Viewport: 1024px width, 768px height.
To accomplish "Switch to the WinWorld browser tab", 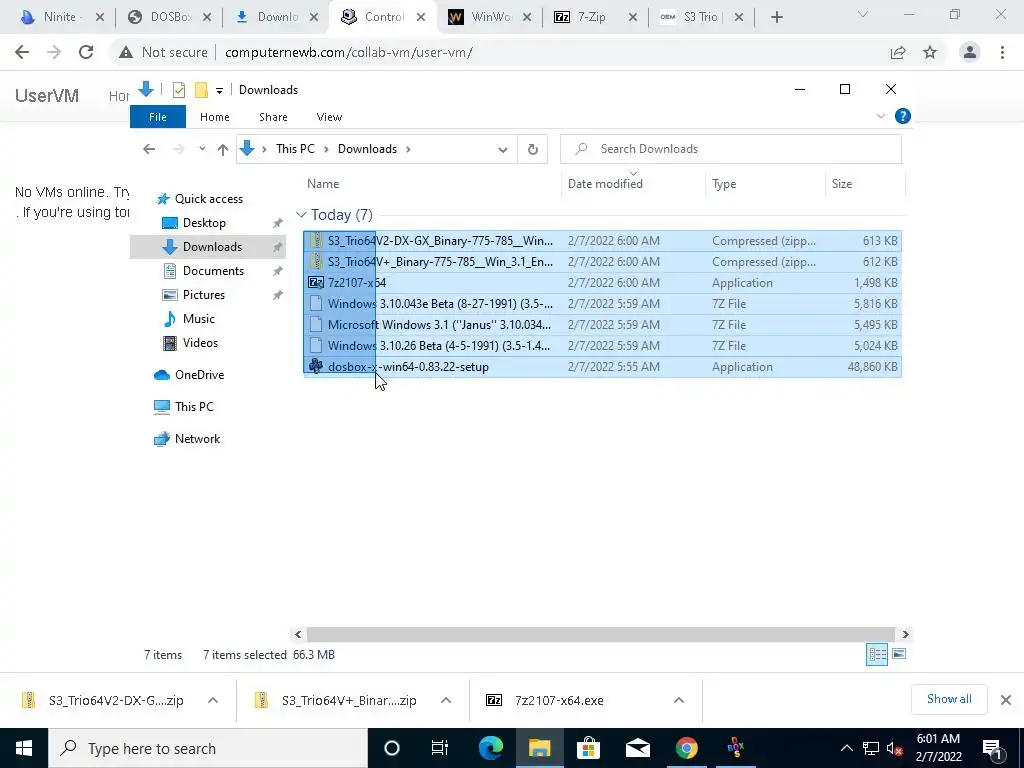I will click(490, 17).
